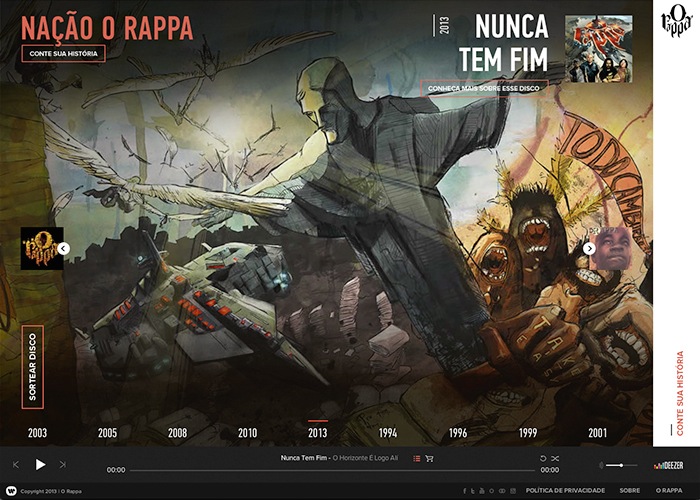Image resolution: width=700 pixels, height=500 pixels.
Task: Open the O Rappa footer link
Action: (669, 491)
